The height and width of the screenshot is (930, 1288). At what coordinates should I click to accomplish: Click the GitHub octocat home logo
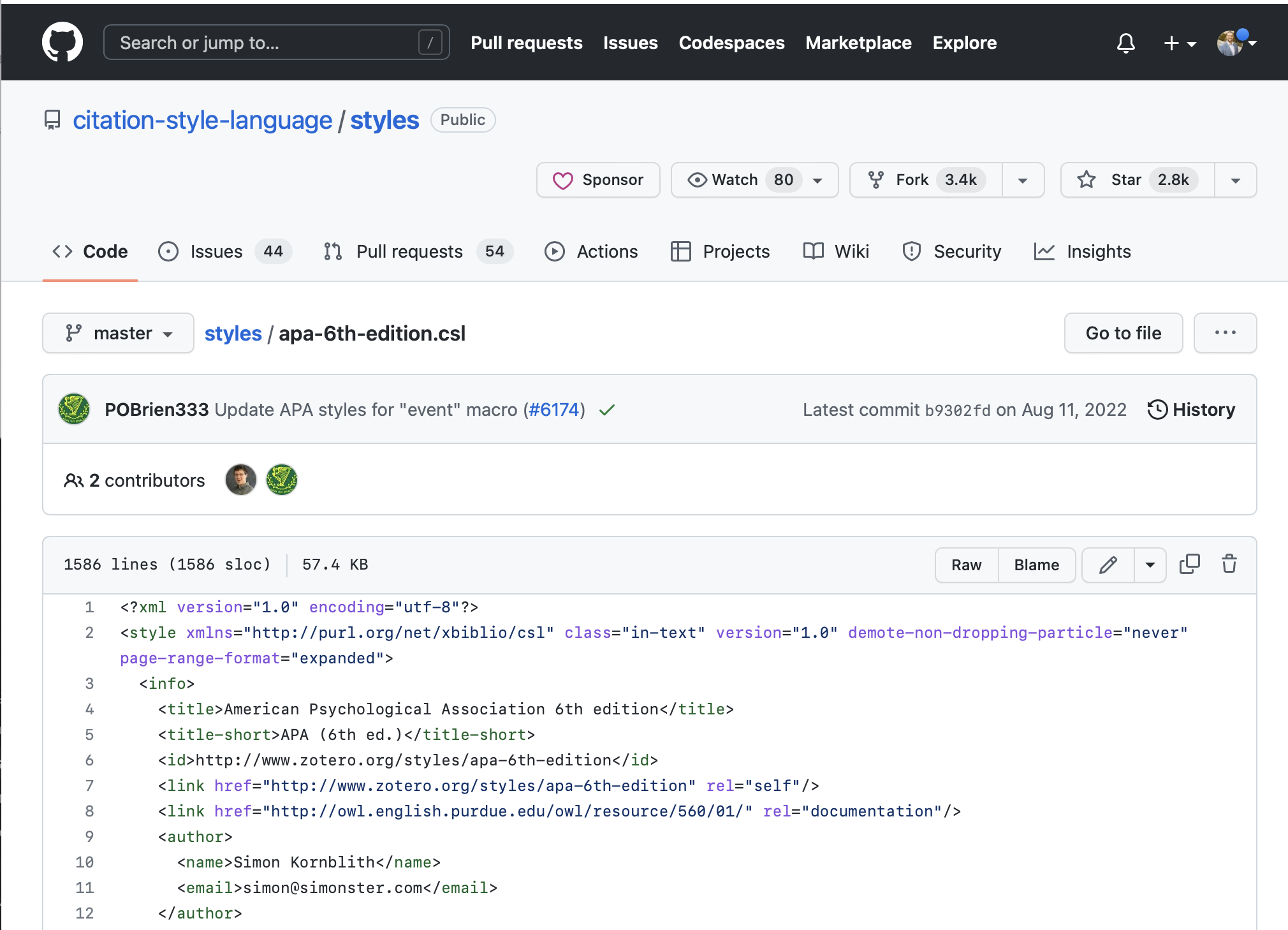click(x=62, y=41)
